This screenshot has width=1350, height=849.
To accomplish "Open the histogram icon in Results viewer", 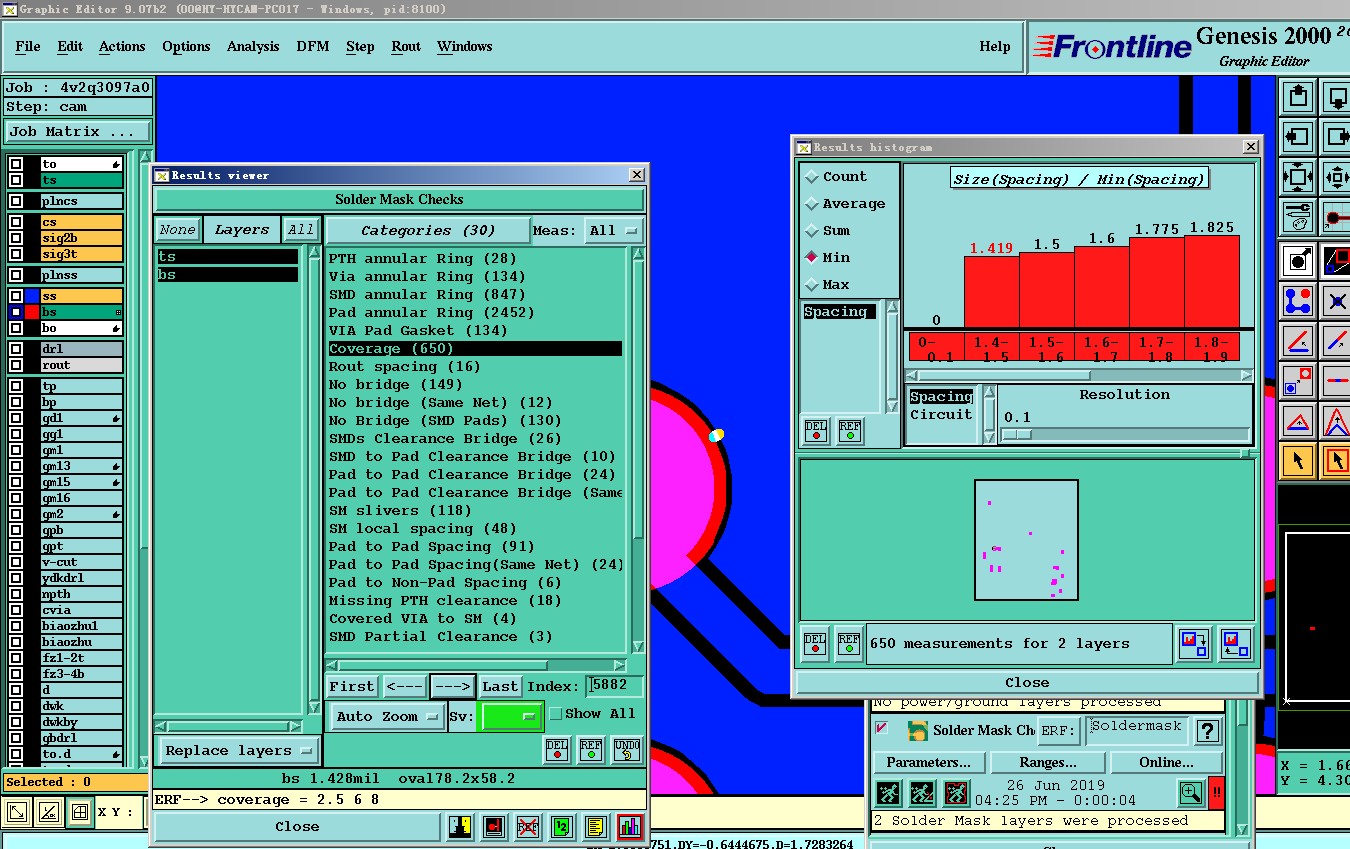I will pyautogui.click(x=630, y=827).
